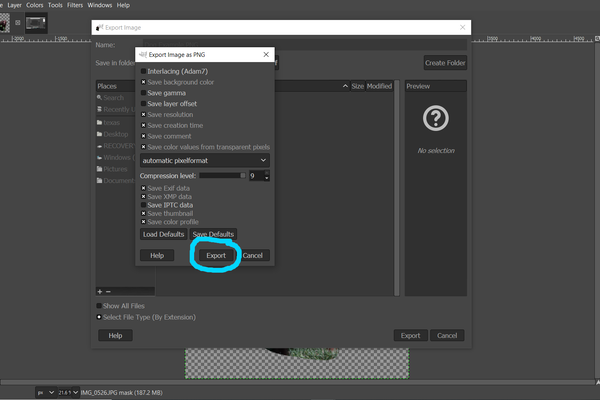Viewport: 600px width, 400px height.
Task: Toggle the Save color profile checkbox
Action: click(x=143, y=222)
